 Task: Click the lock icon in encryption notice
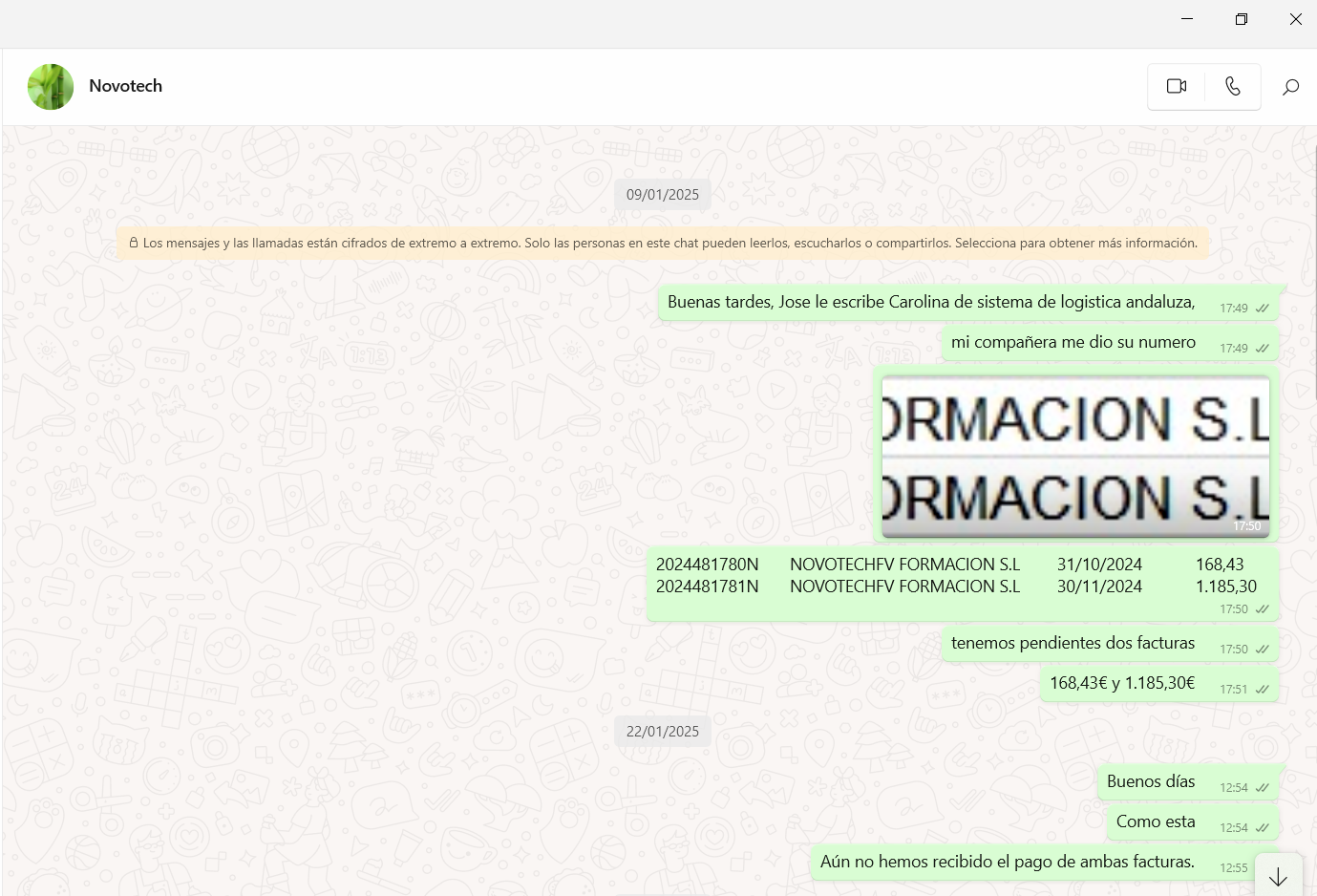tap(134, 243)
